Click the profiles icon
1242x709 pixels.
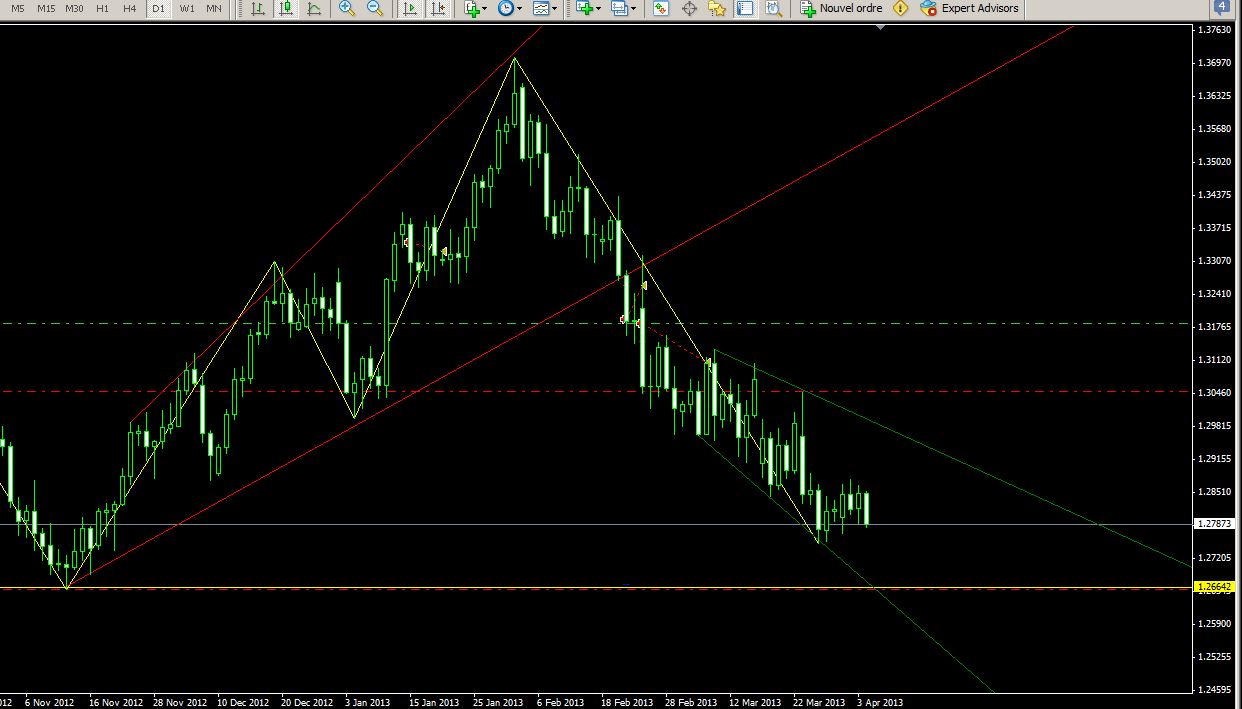[620, 8]
